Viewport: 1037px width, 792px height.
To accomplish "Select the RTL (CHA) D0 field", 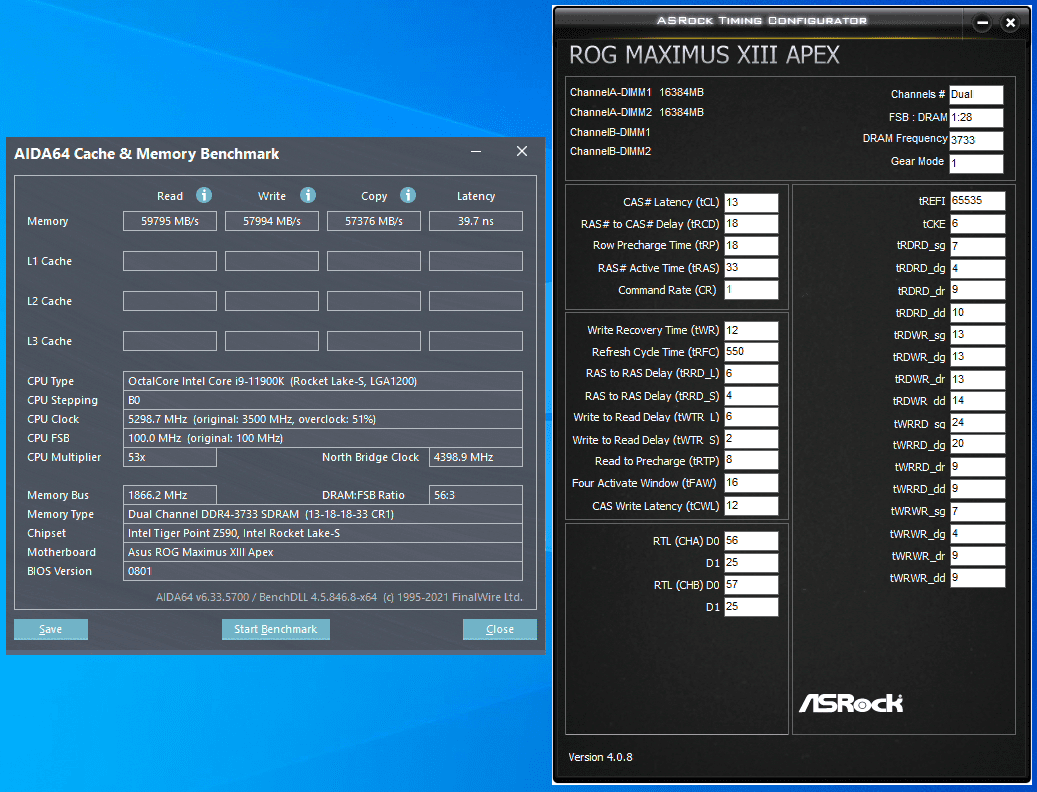I will (751, 541).
